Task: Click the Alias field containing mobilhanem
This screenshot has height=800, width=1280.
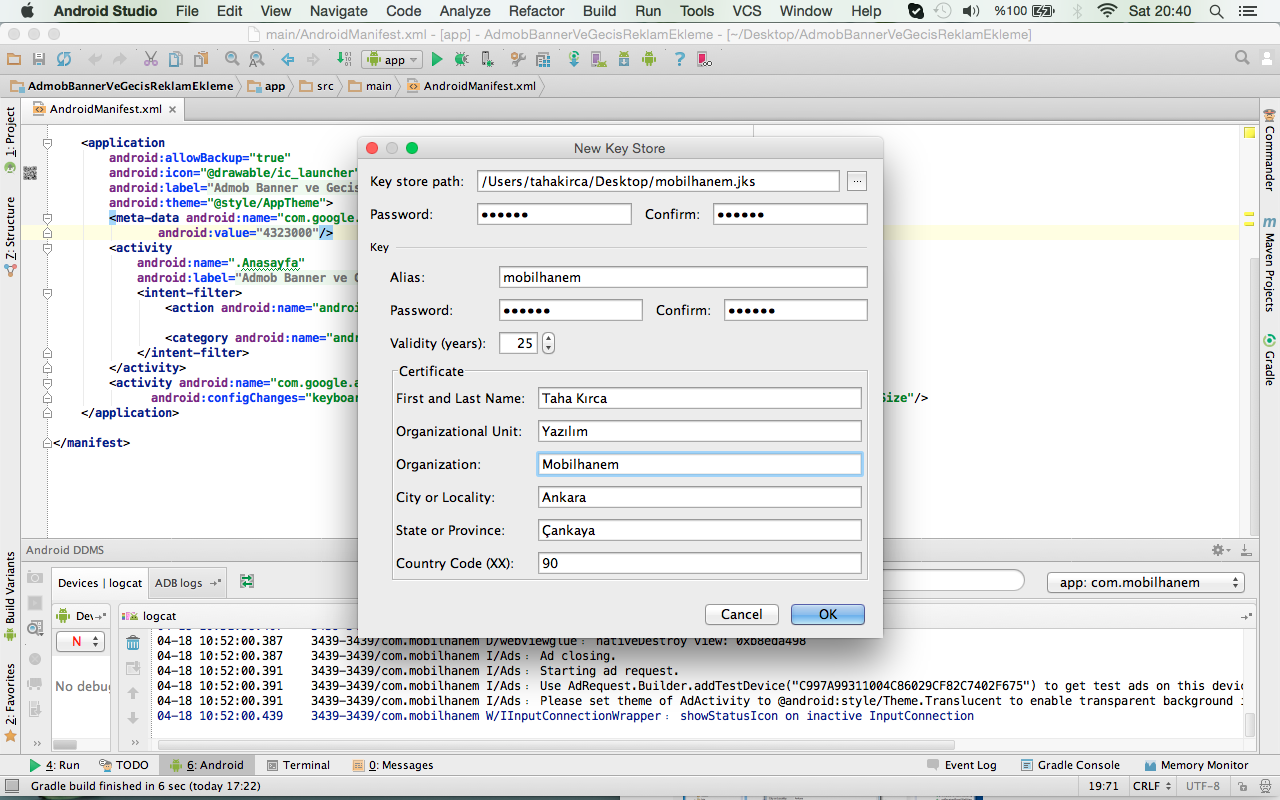Action: pos(683,277)
